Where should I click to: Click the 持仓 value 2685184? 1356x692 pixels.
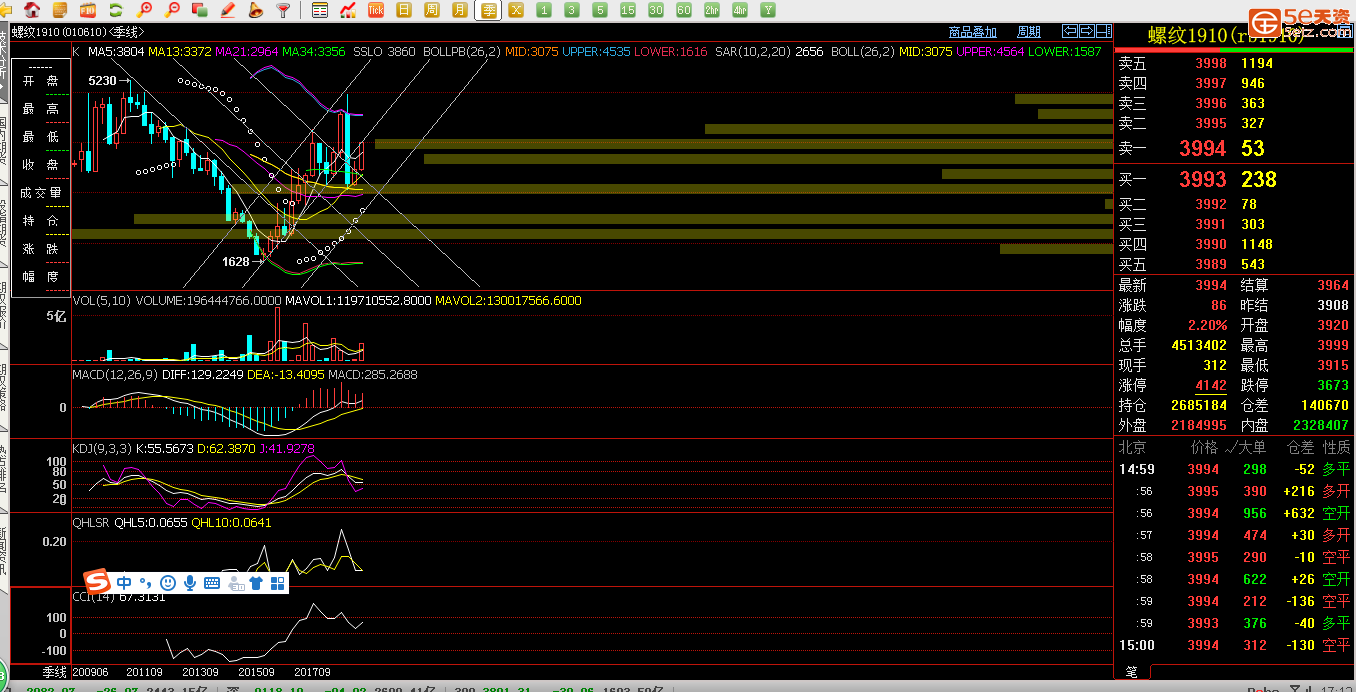[1199, 405]
